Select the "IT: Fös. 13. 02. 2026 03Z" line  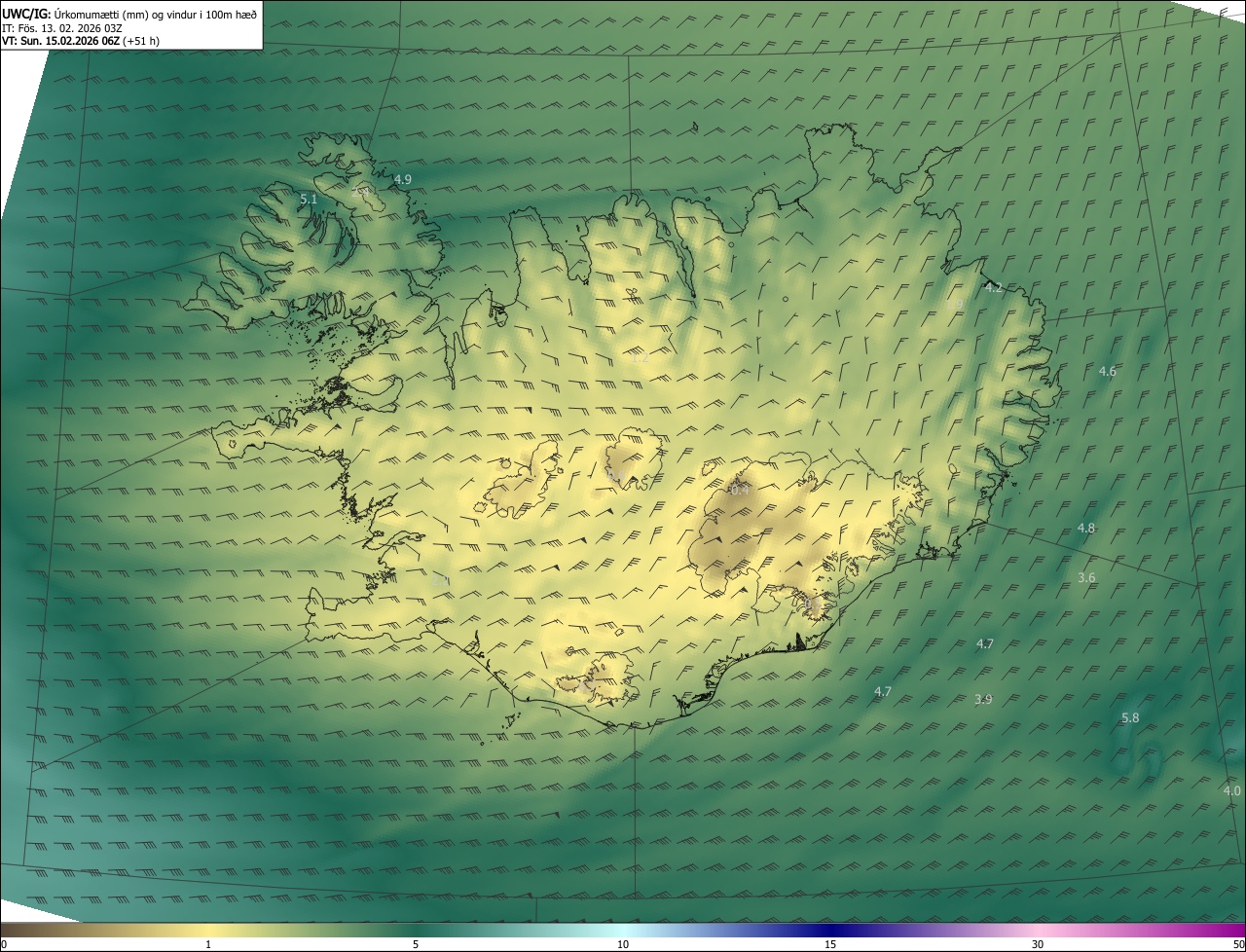pos(61,27)
